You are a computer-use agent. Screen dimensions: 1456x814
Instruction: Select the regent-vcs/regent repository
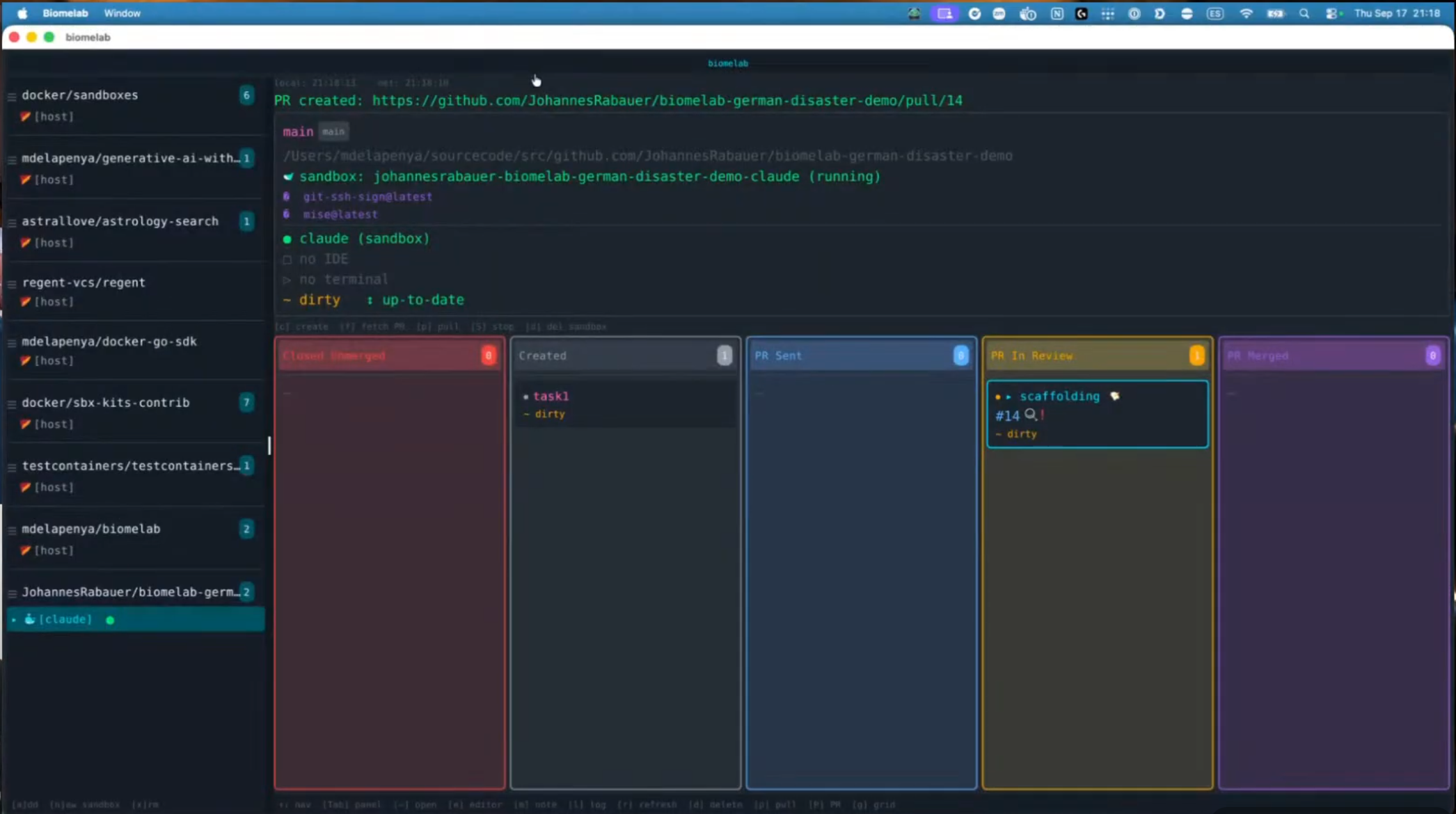[84, 282]
